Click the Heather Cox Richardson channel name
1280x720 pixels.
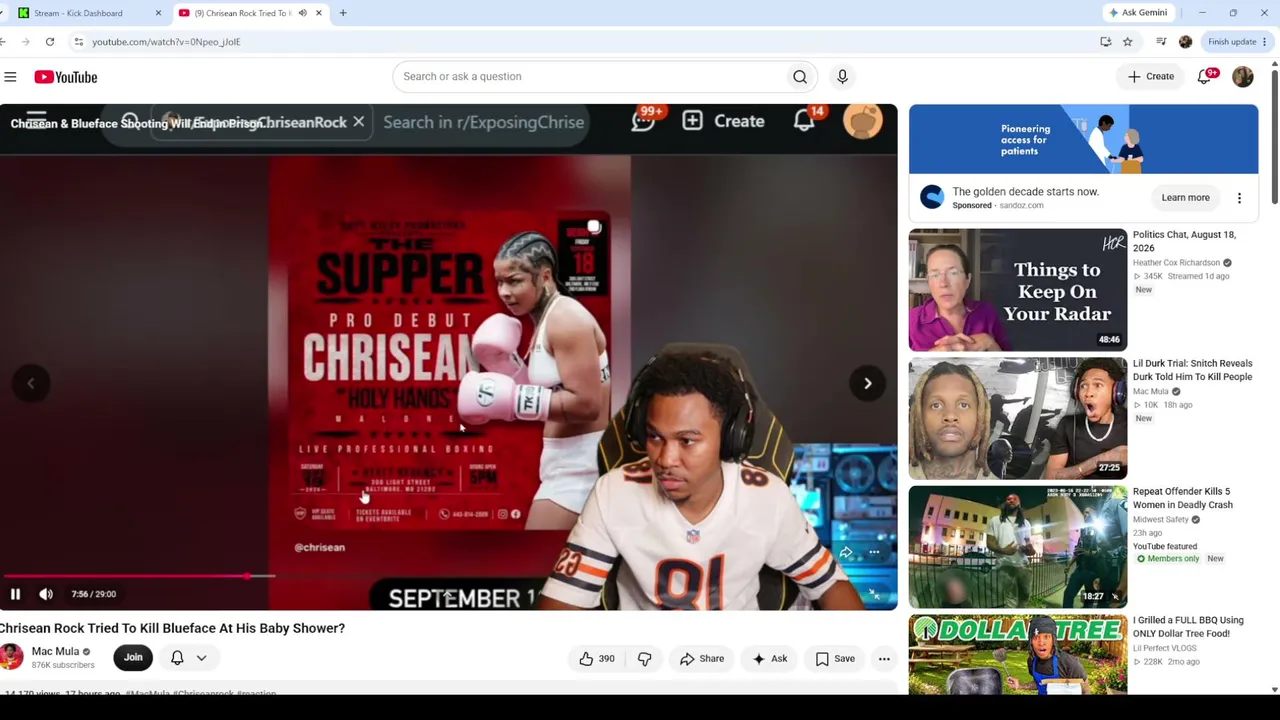coord(1176,263)
